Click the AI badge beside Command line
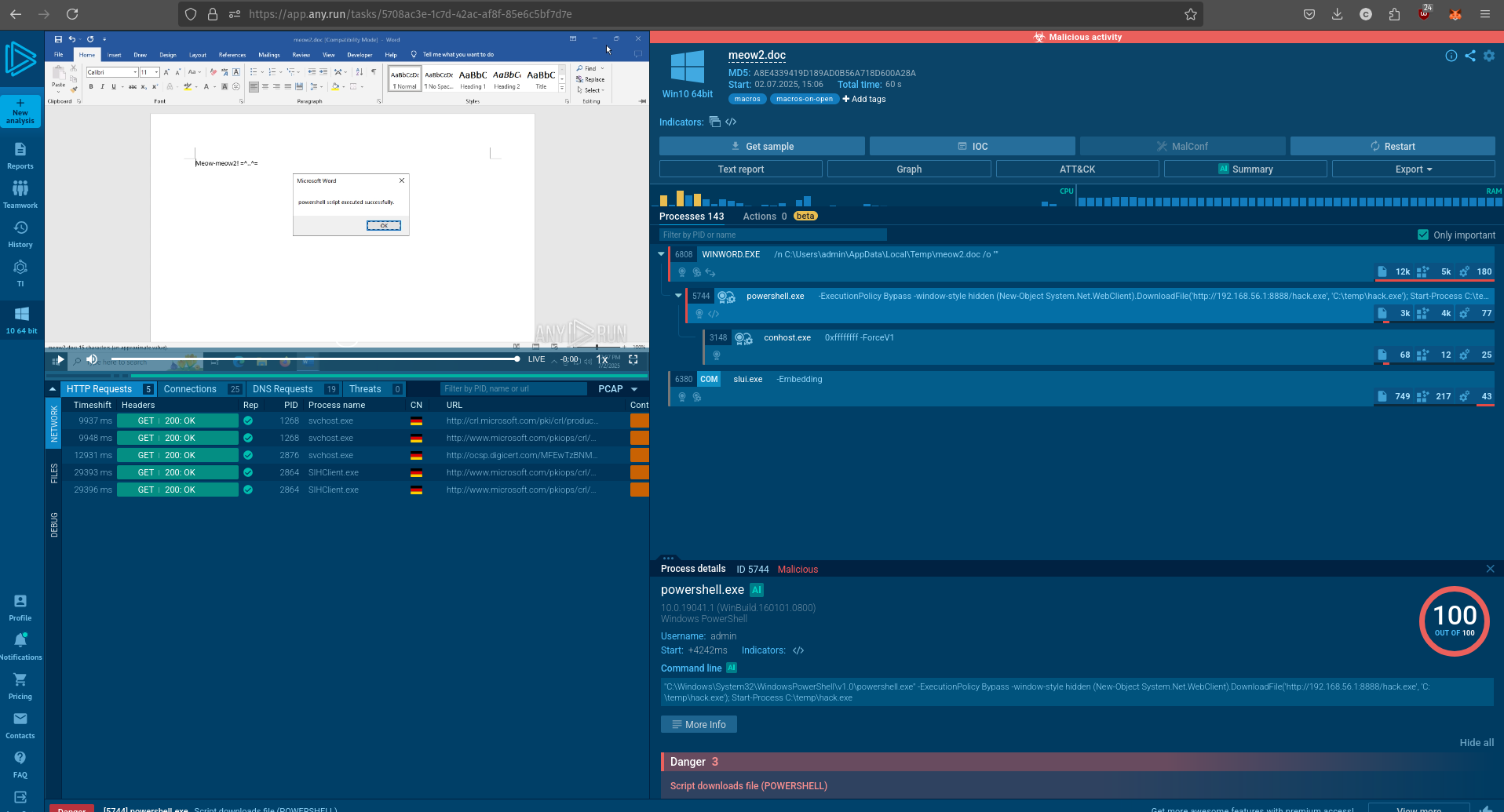 732,668
